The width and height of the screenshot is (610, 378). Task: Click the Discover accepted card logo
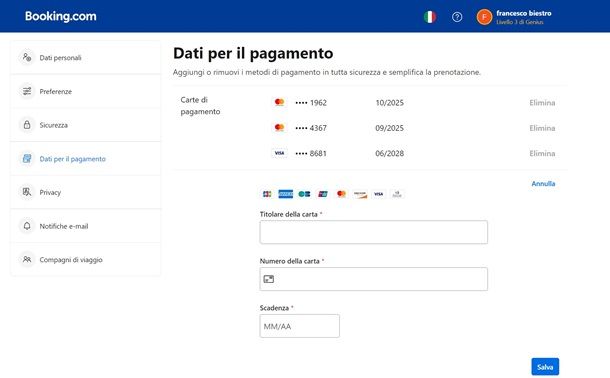point(360,194)
